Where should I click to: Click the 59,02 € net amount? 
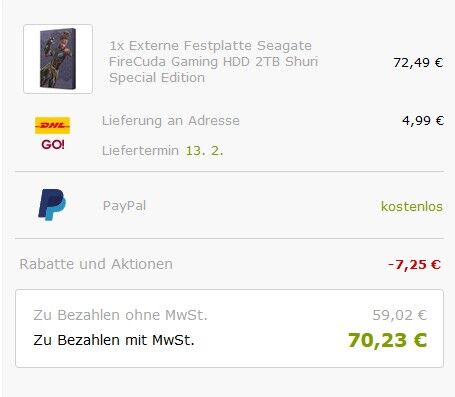(400, 315)
